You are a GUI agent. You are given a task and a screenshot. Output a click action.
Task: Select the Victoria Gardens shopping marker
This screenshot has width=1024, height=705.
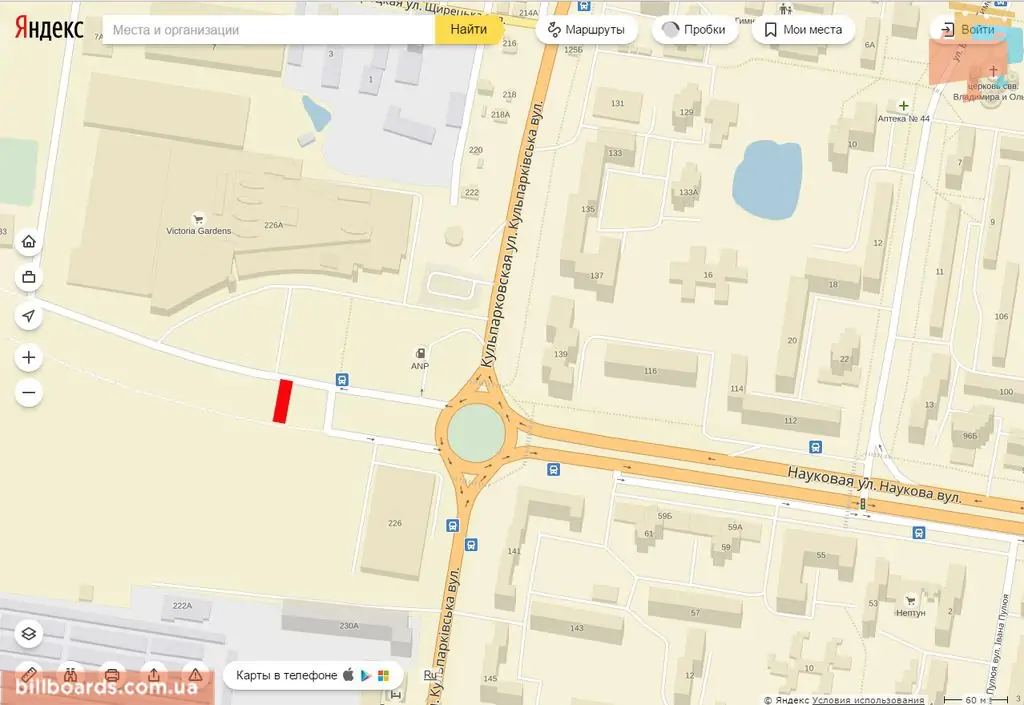199,219
